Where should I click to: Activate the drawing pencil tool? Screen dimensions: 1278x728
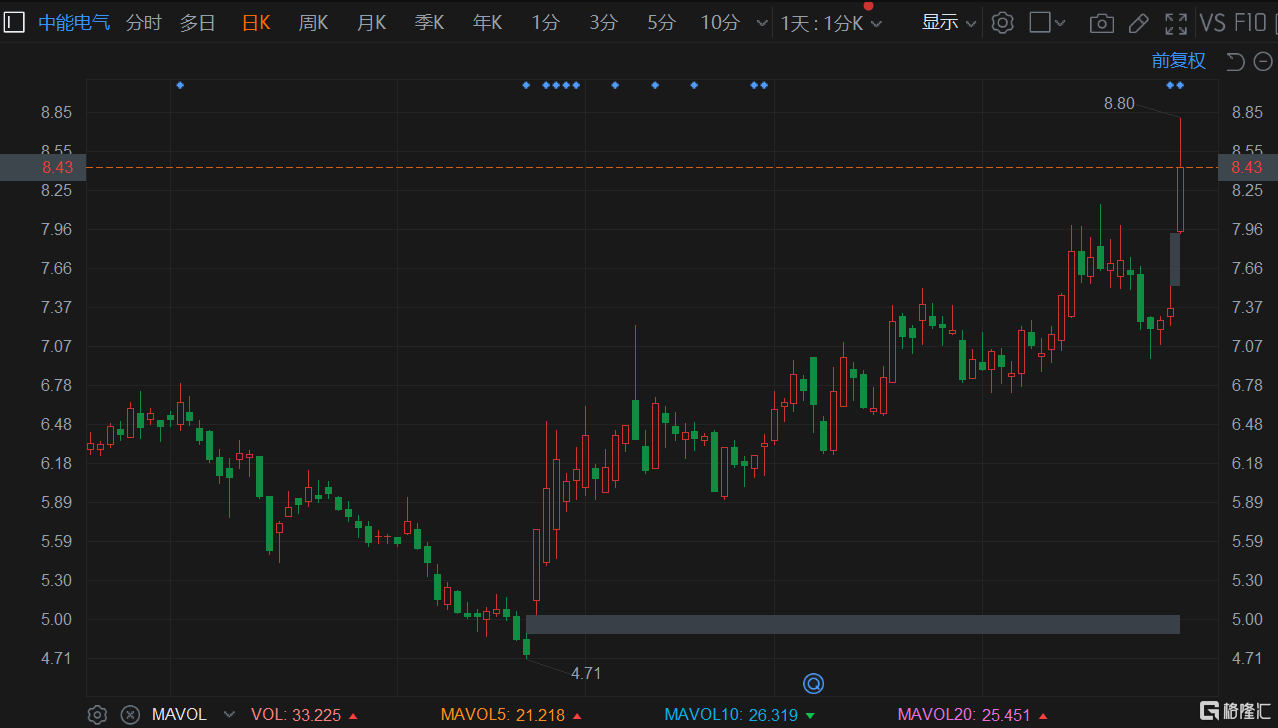[1138, 23]
